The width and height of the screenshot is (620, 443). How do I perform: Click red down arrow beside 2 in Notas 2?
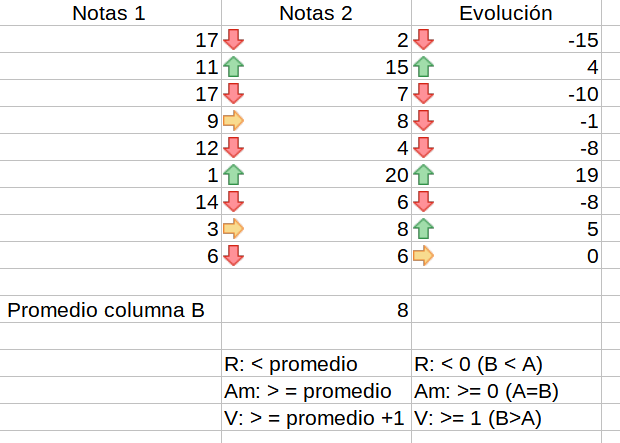[x=233, y=40]
